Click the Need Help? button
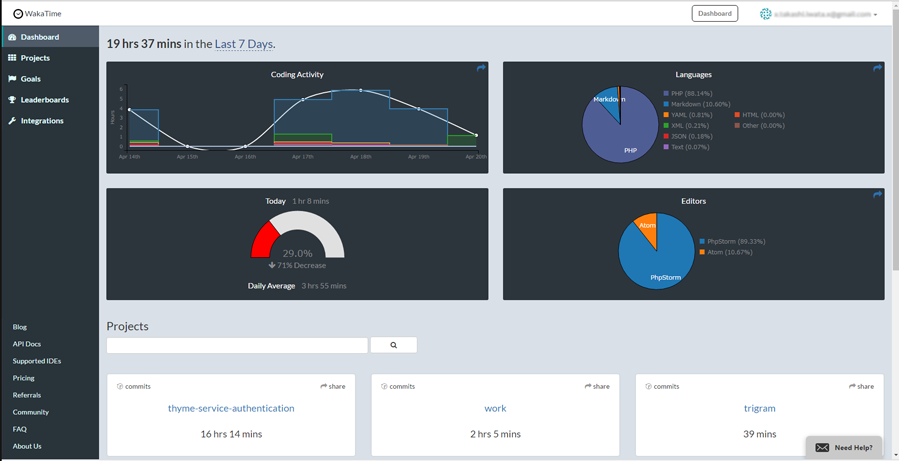 [844, 448]
